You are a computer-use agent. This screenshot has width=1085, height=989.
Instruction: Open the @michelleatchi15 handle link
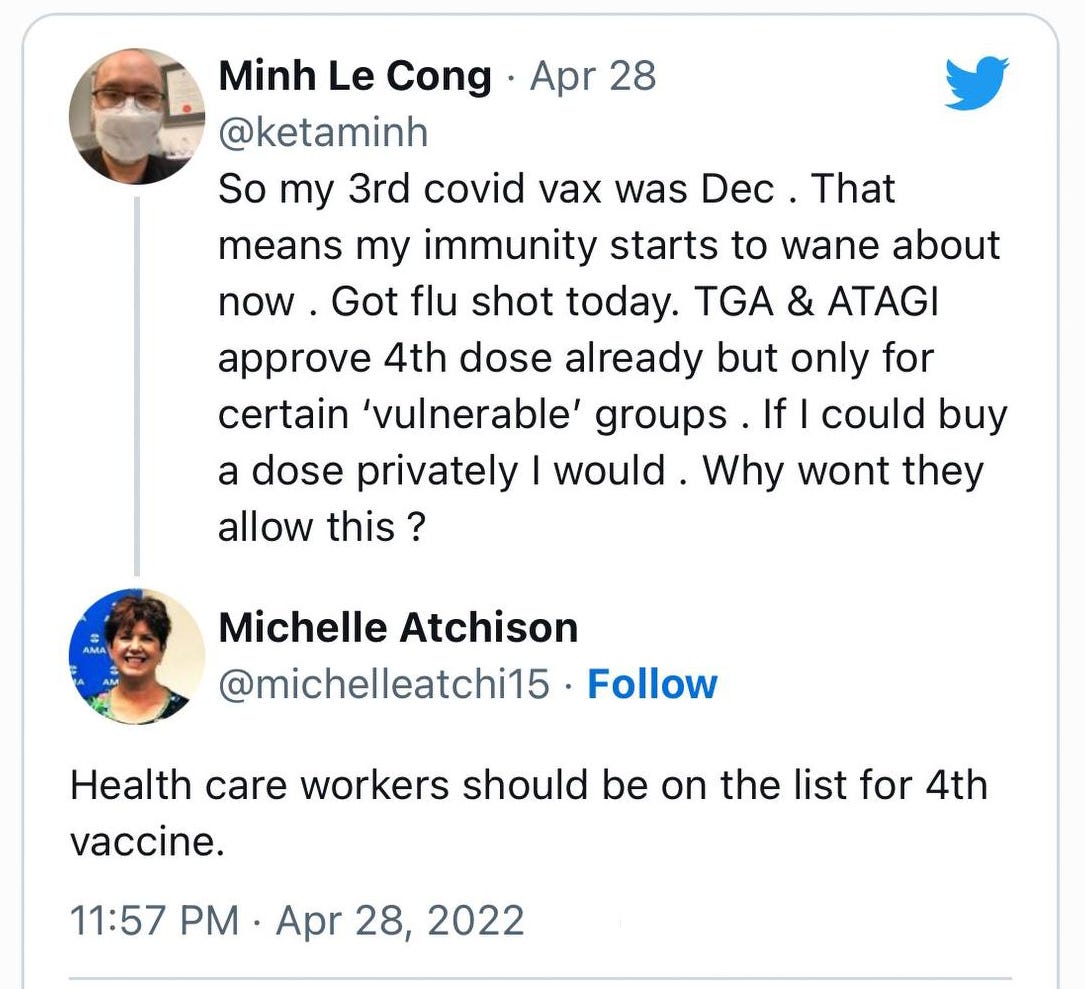click(384, 684)
